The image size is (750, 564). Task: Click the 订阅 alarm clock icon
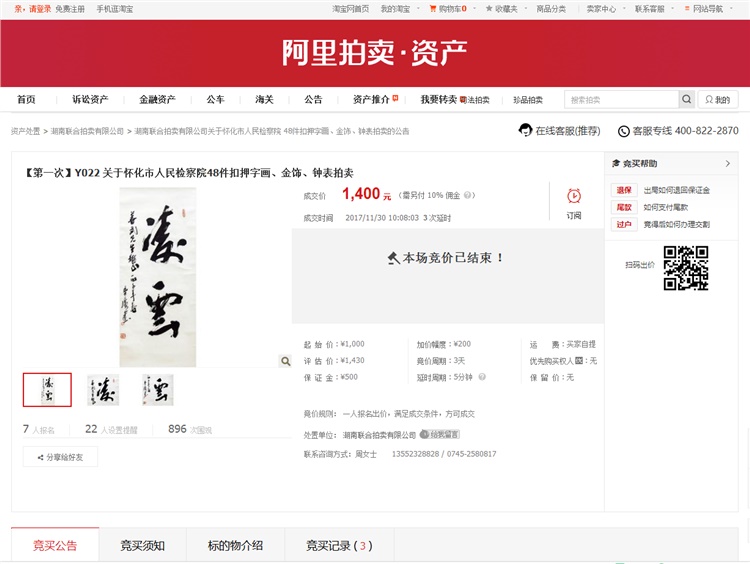point(574,196)
